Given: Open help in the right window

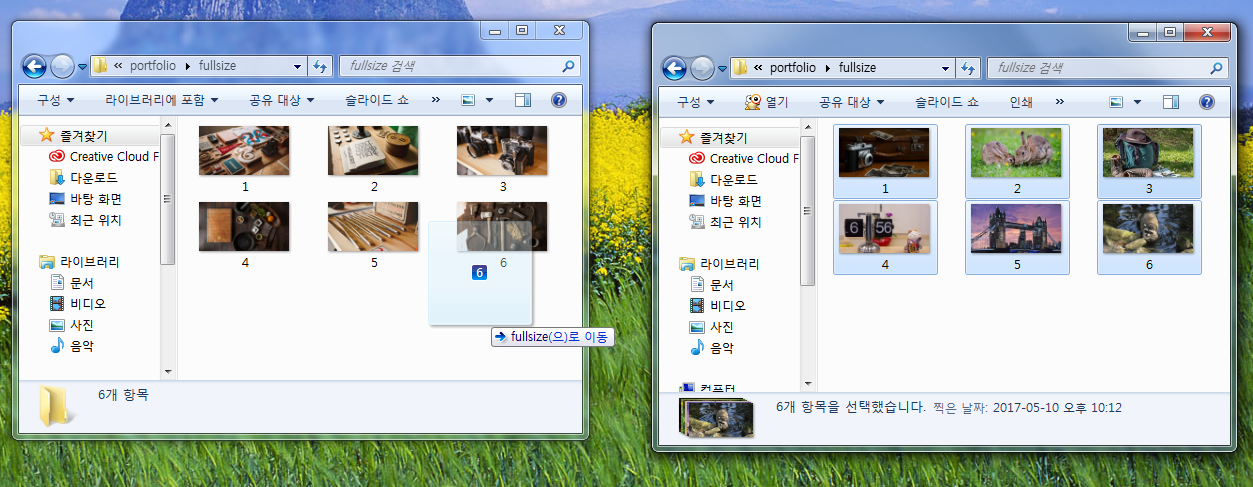Looking at the screenshot, I should pyautogui.click(x=1207, y=102).
